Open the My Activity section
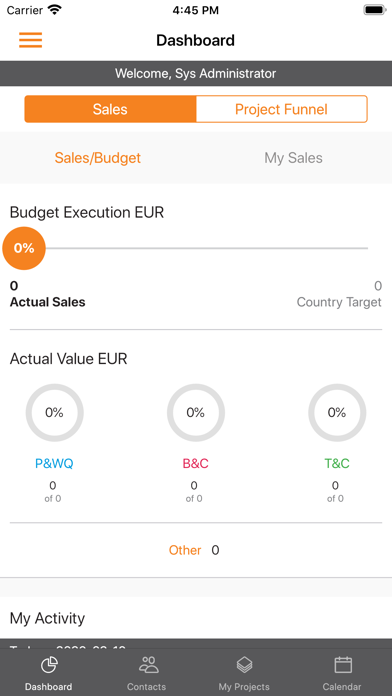392x696 pixels. click(47, 618)
